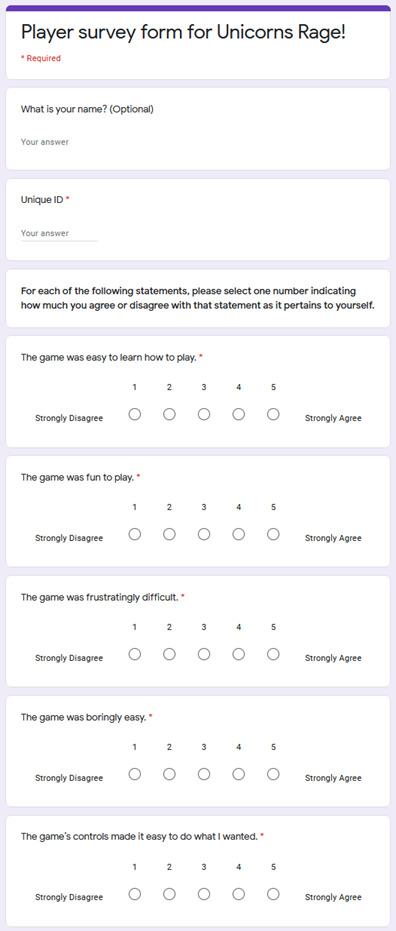Viewport: 396px width, 931px height.
Task: Select 2 for boringly easy statement
Action: point(169,774)
